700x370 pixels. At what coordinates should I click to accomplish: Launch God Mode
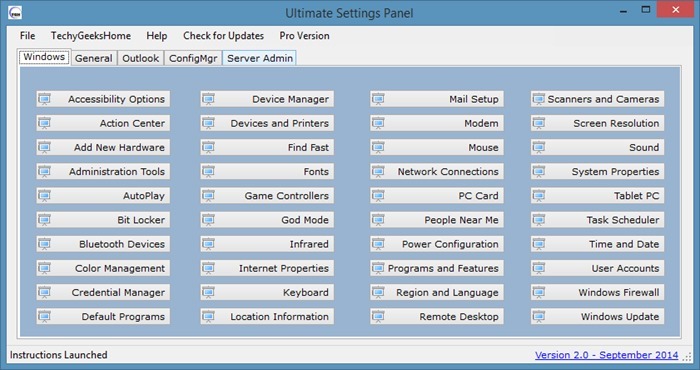pyautogui.click(x=267, y=220)
